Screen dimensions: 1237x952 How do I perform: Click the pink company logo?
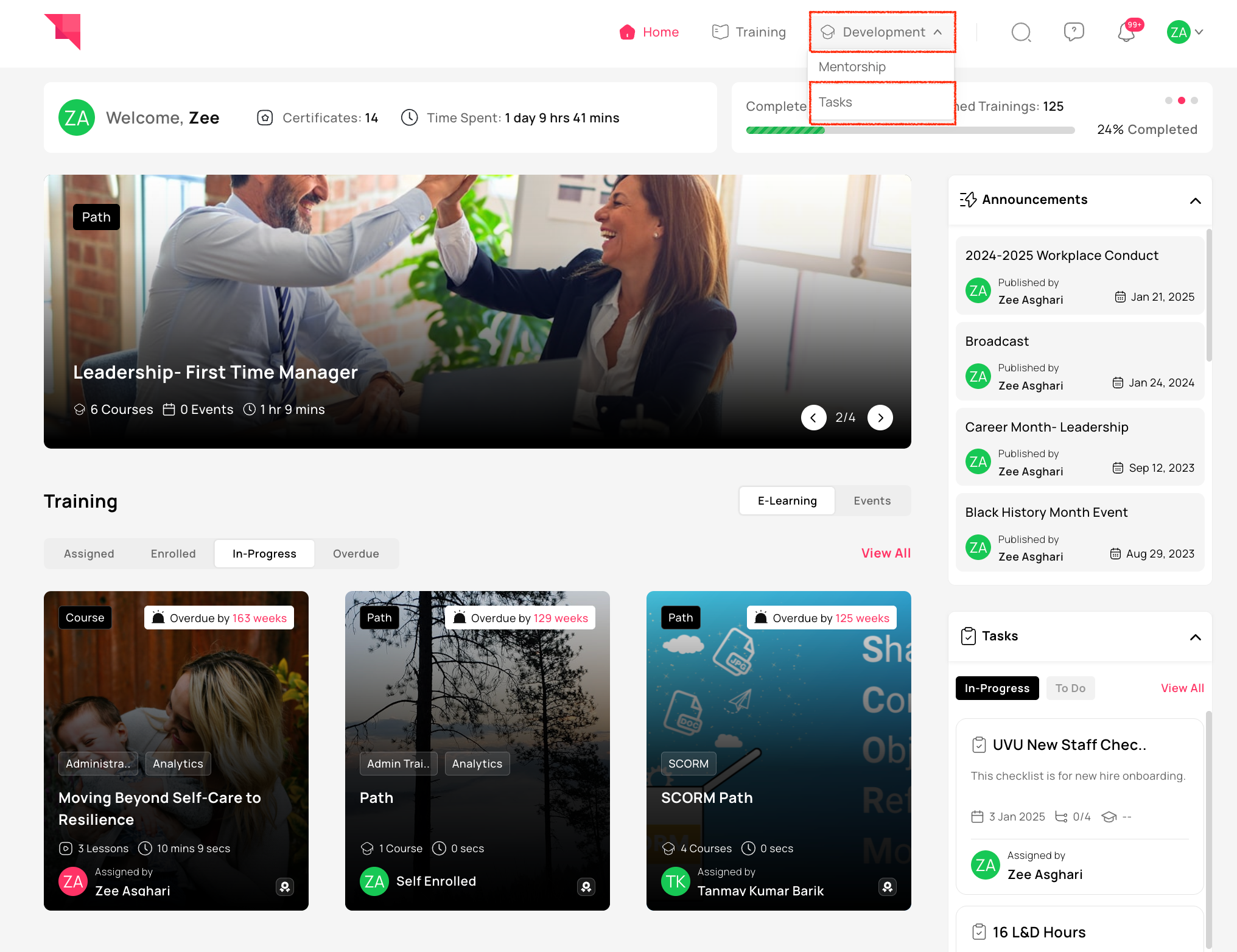(63, 32)
